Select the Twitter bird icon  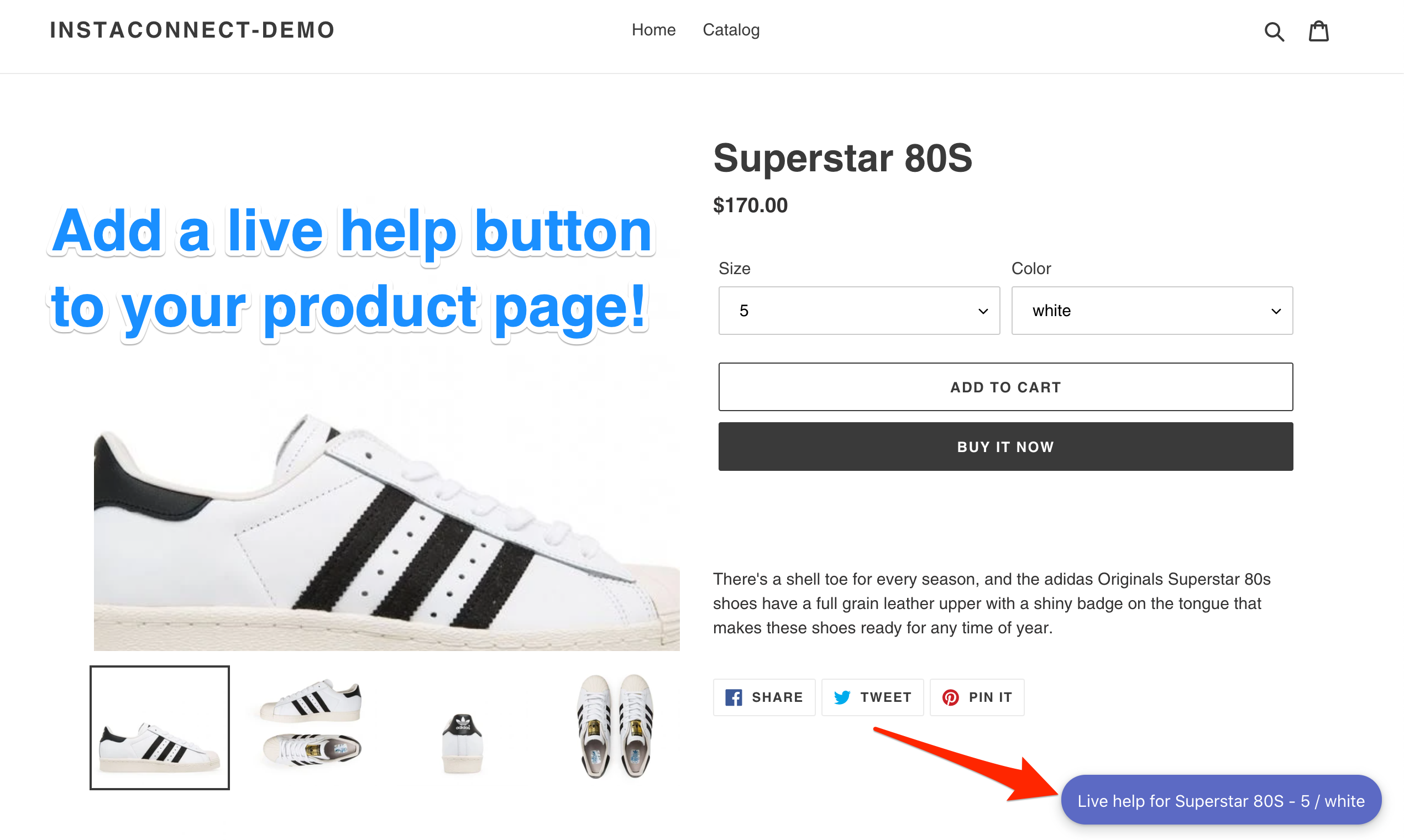(842, 697)
